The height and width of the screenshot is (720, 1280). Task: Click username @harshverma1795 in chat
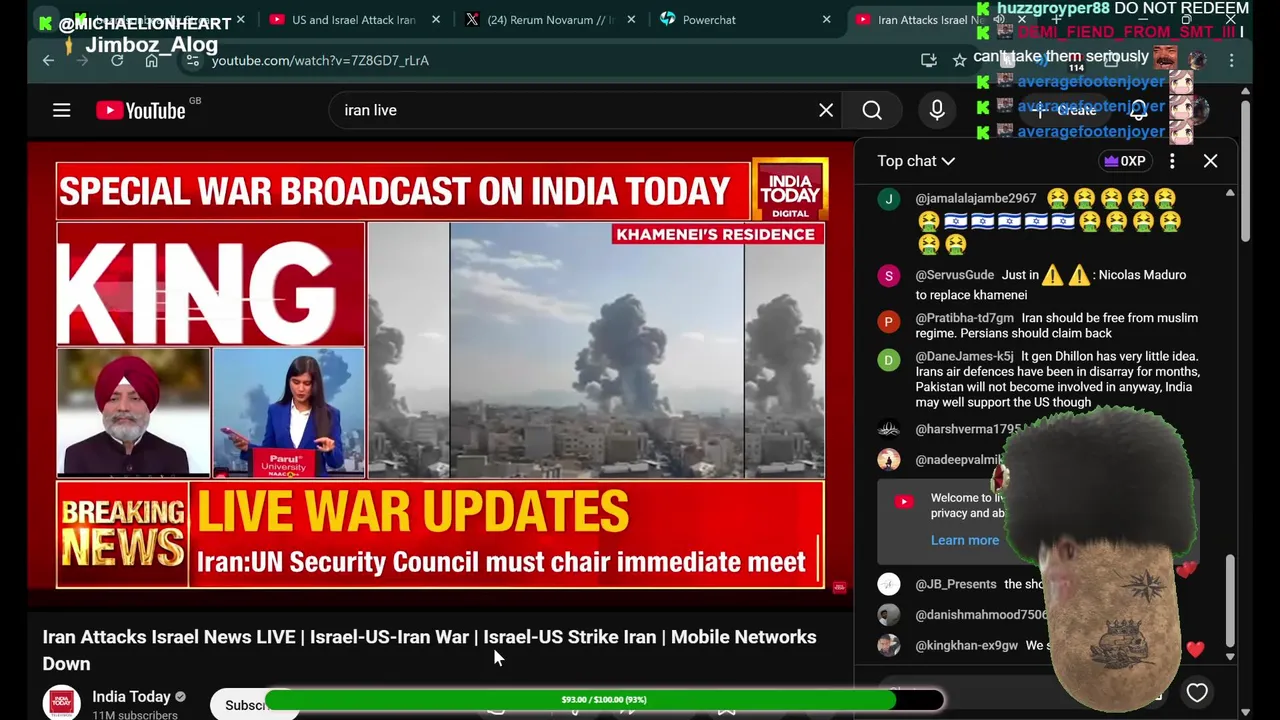click(x=968, y=429)
